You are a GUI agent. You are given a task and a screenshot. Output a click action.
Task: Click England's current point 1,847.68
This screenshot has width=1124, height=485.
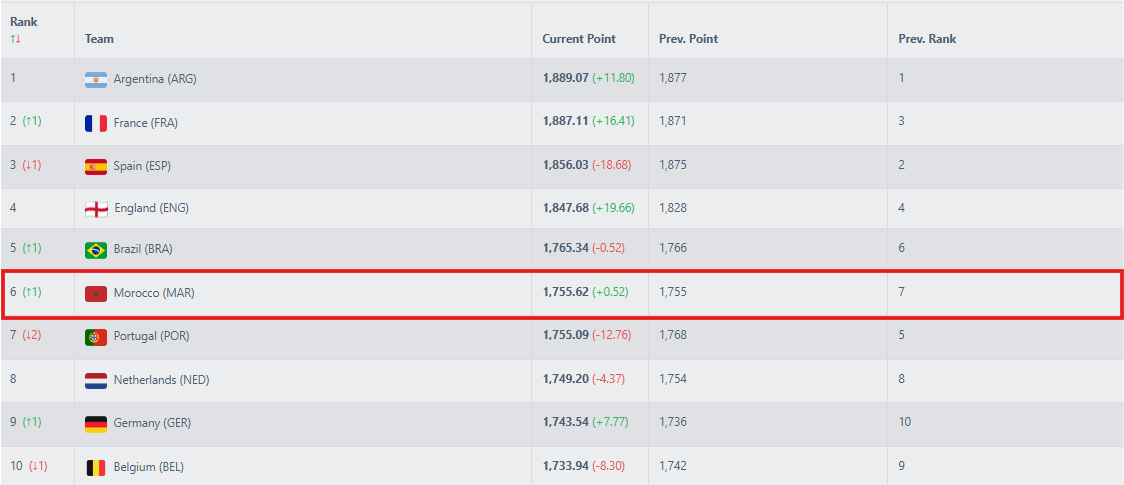coord(566,208)
